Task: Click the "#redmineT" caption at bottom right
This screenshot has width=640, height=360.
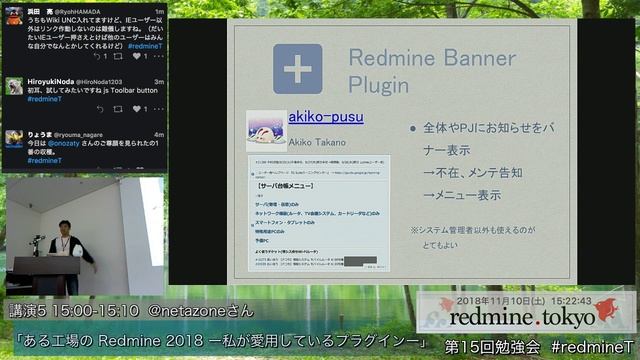Action: [x=592, y=347]
